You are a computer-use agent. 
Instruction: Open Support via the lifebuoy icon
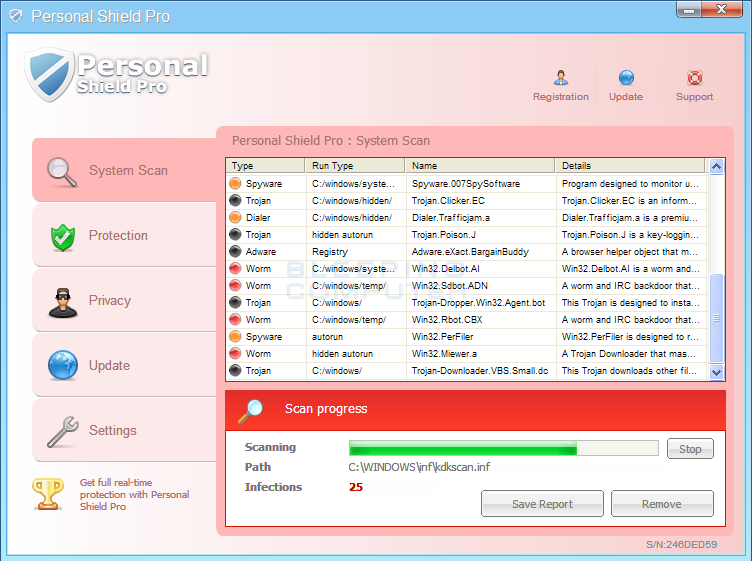[694, 78]
